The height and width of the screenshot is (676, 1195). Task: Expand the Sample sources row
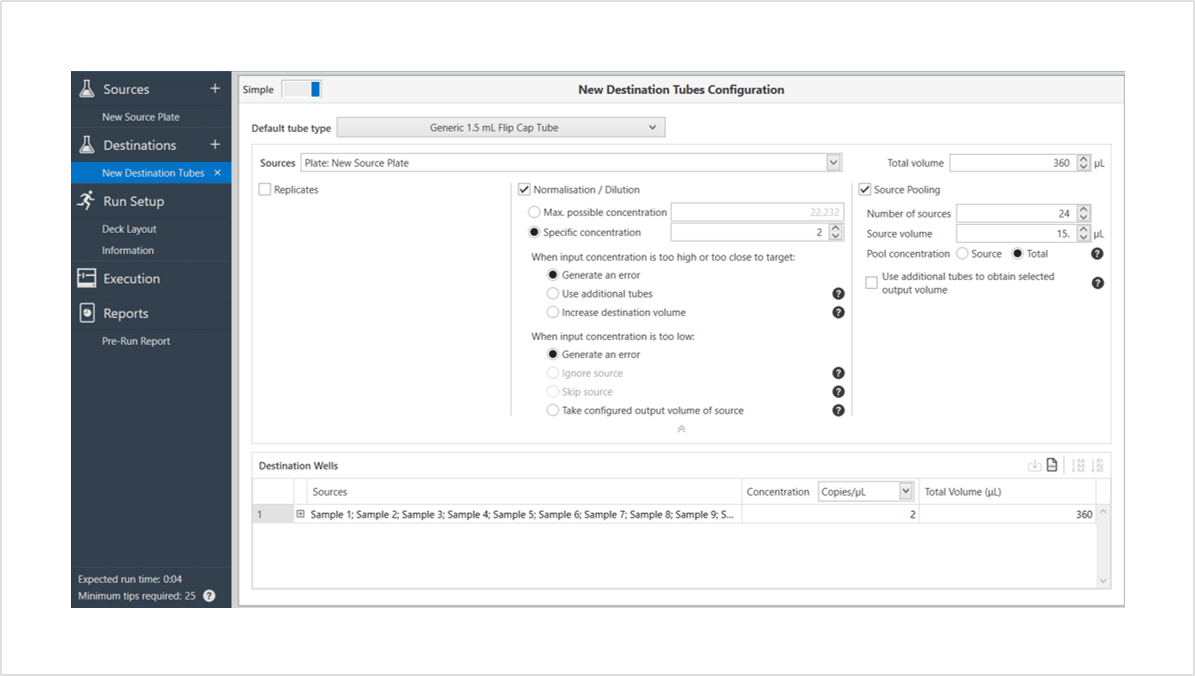300,515
